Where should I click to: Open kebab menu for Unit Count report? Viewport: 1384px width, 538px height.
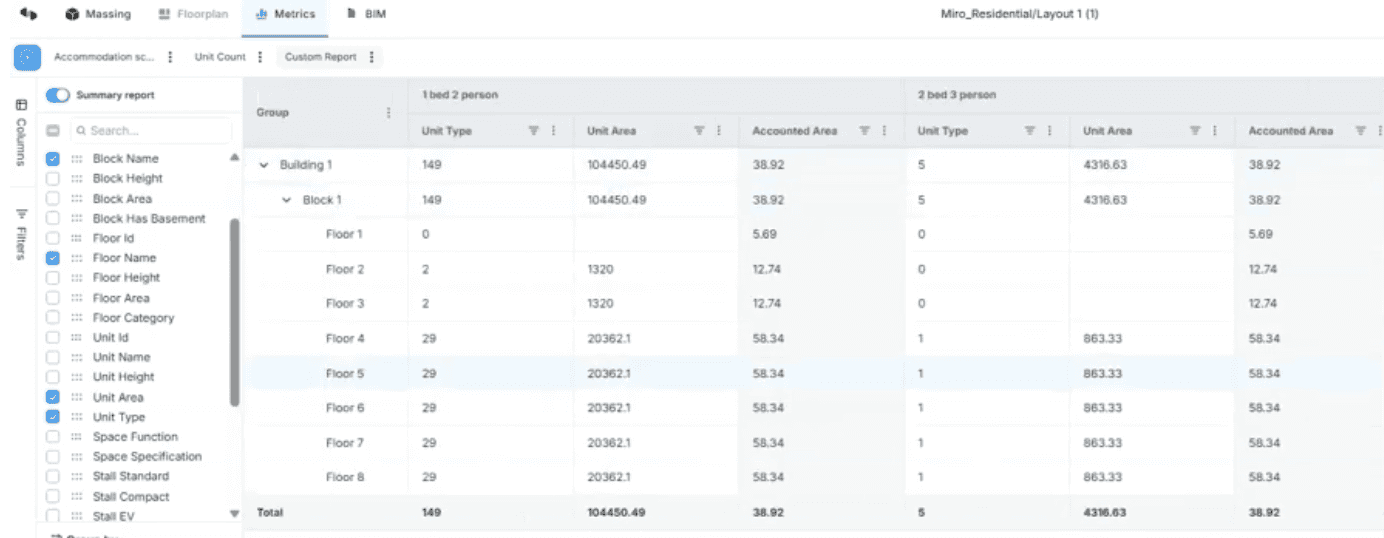point(260,57)
